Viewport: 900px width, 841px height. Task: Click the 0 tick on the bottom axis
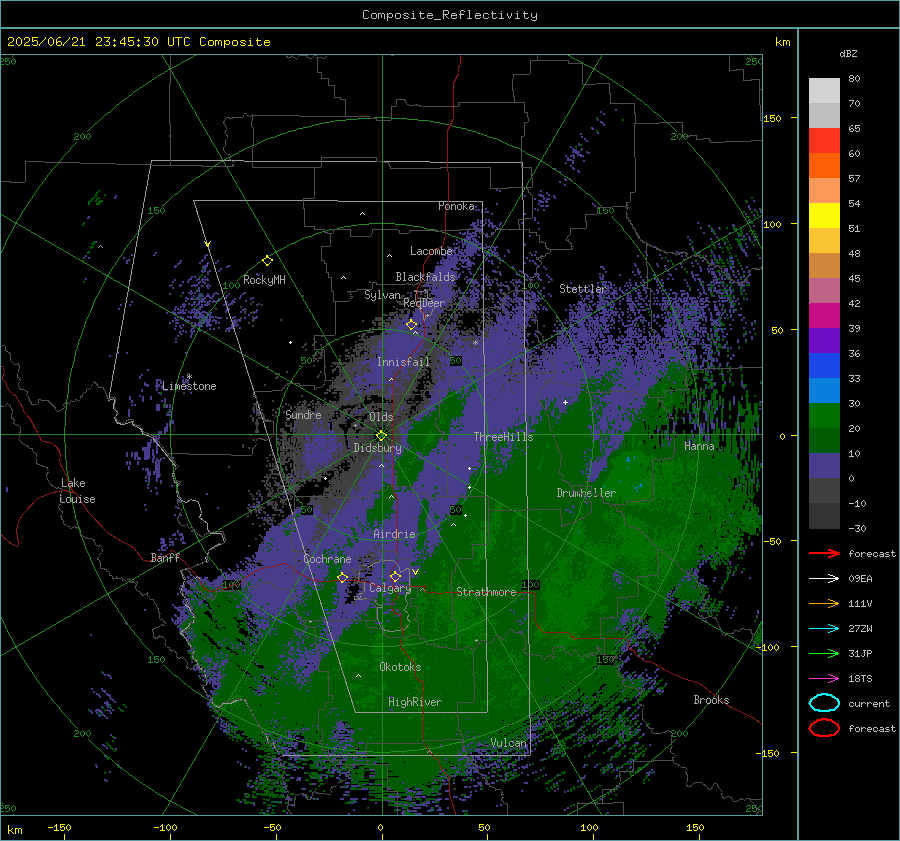380,828
